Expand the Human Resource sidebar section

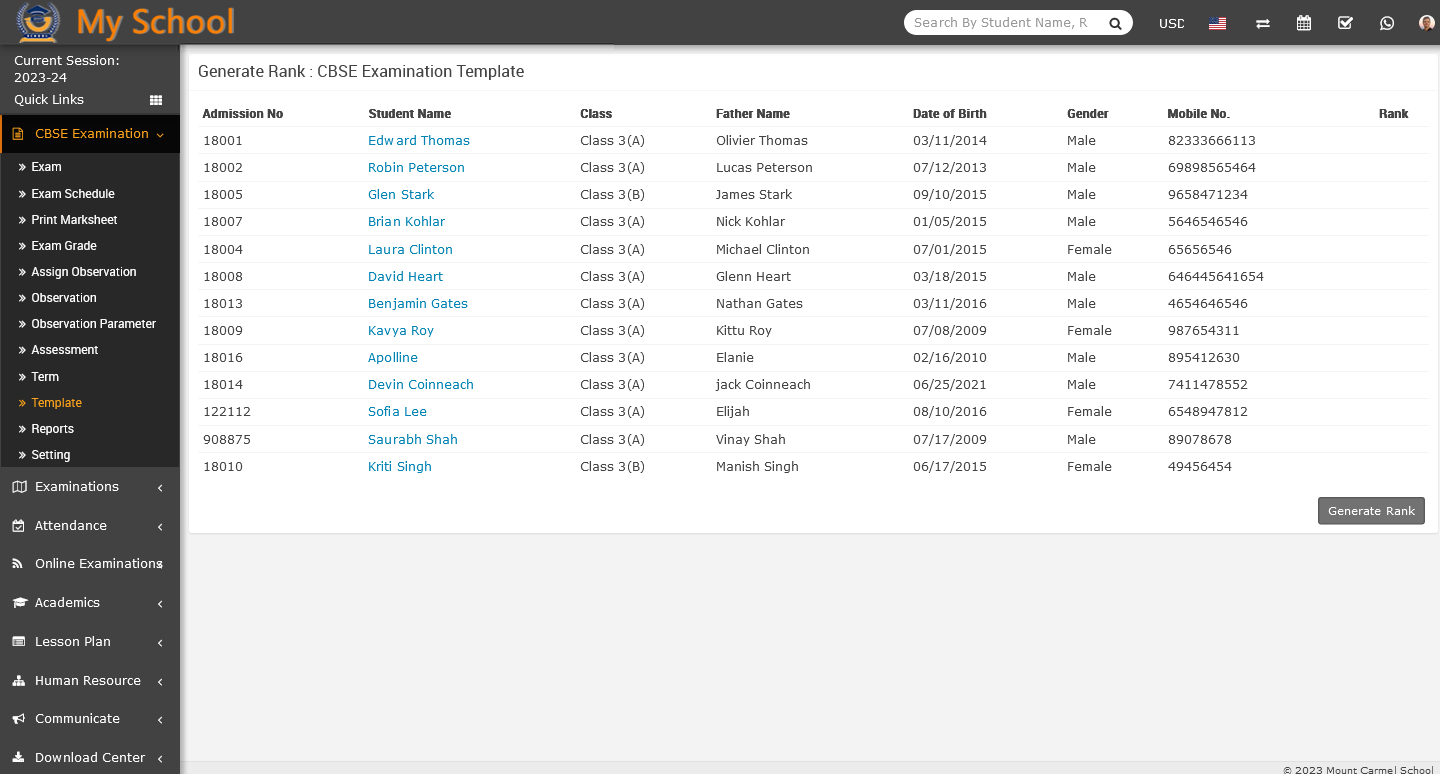tap(90, 681)
